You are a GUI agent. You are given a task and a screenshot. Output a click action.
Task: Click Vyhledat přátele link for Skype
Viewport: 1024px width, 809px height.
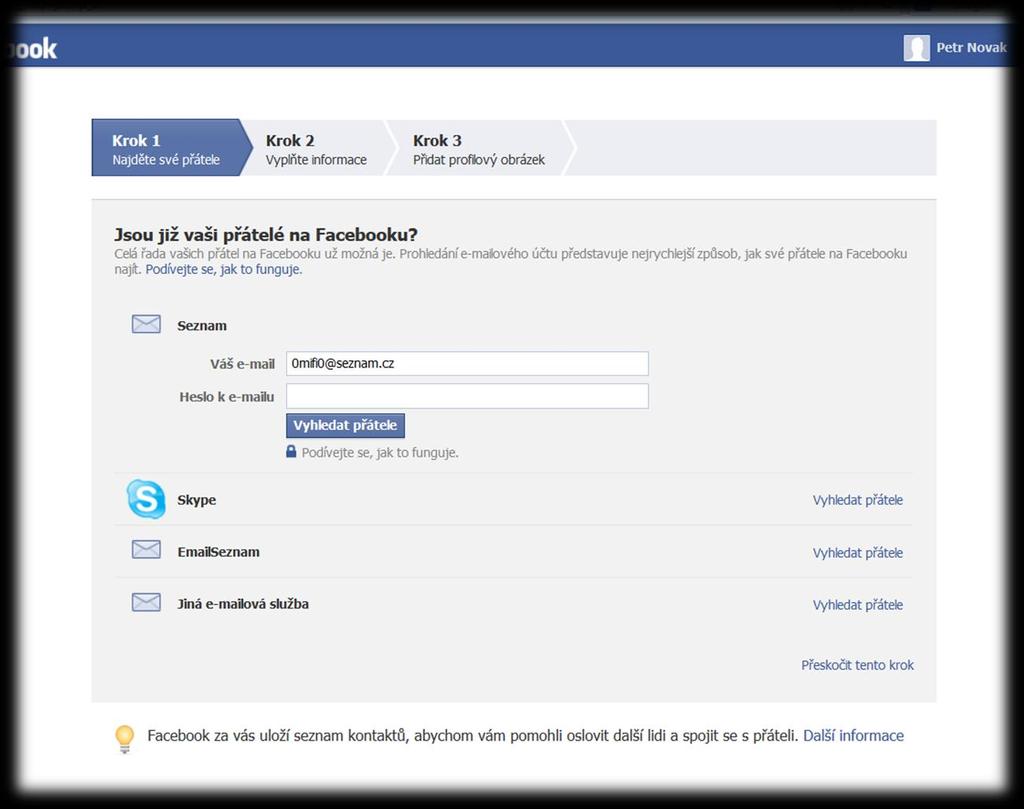point(857,500)
